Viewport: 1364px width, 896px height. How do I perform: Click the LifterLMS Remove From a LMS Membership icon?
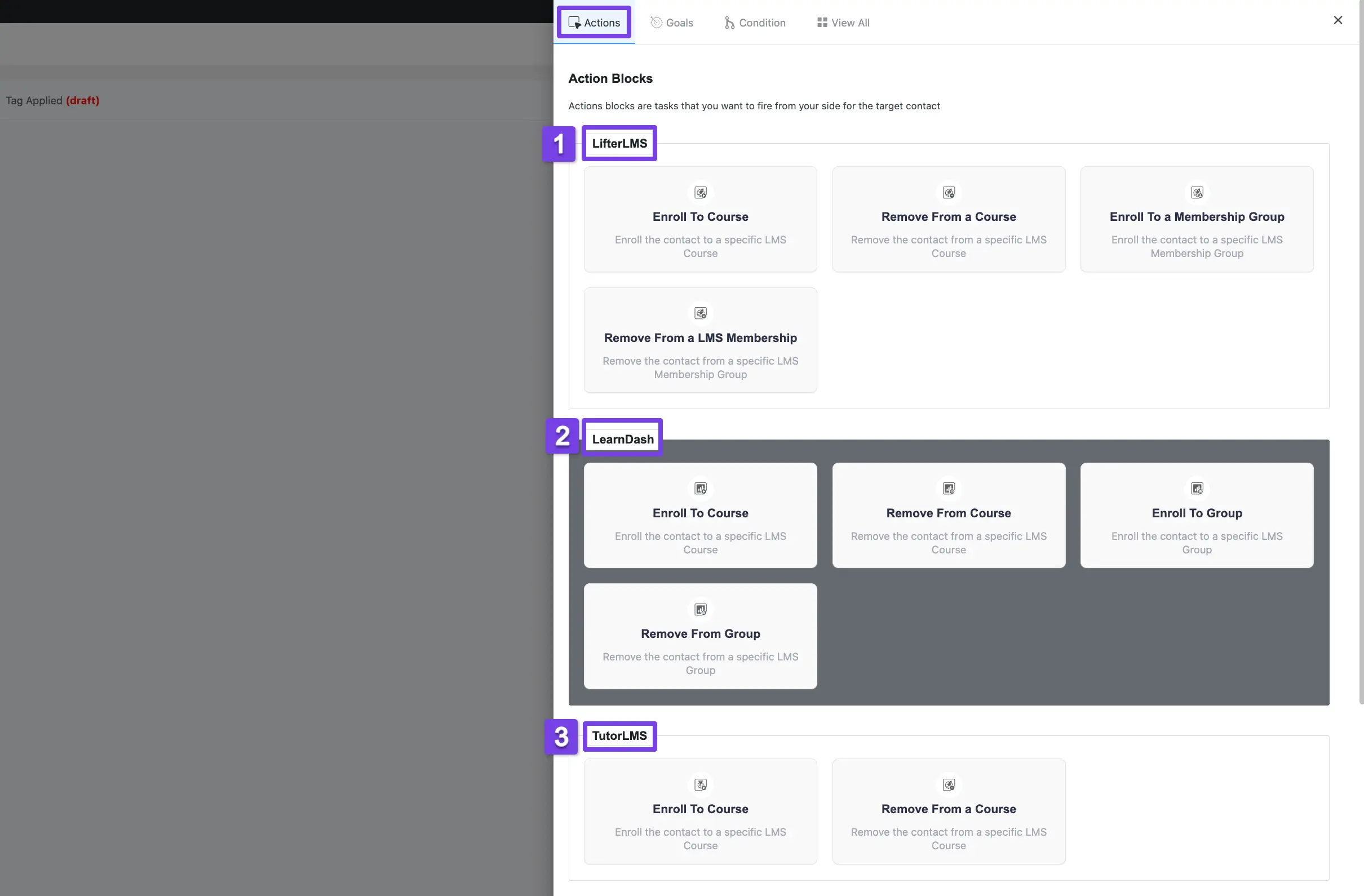pyautogui.click(x=700, y=313)
